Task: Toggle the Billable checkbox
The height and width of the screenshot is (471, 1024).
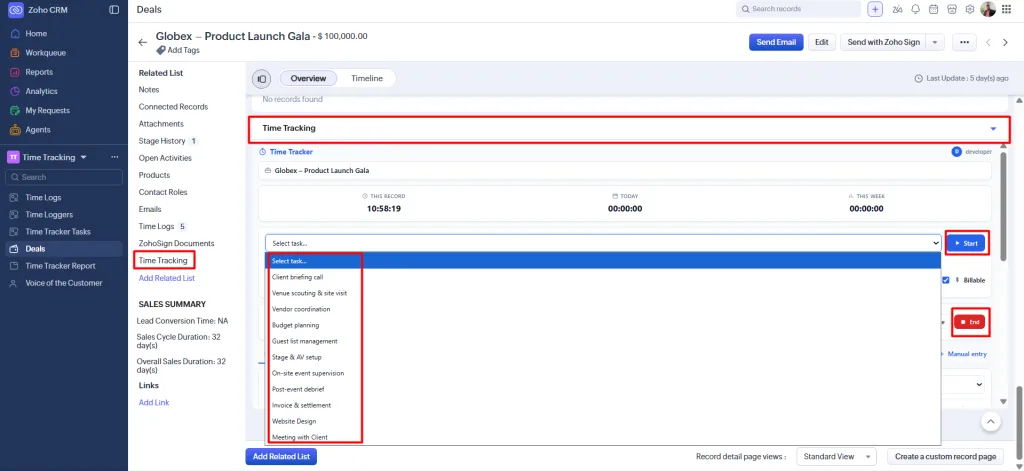Action: click(946, 280)
